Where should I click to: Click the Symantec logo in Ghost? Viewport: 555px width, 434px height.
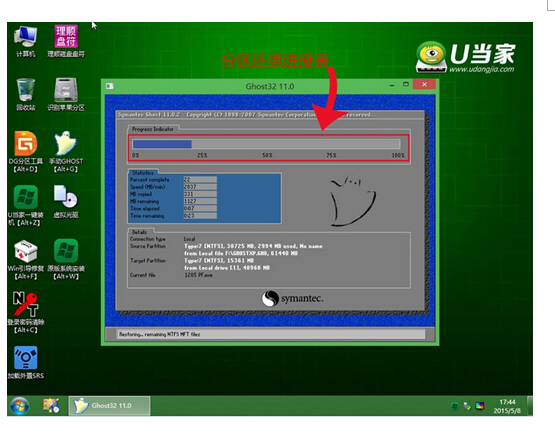(292, 298)
